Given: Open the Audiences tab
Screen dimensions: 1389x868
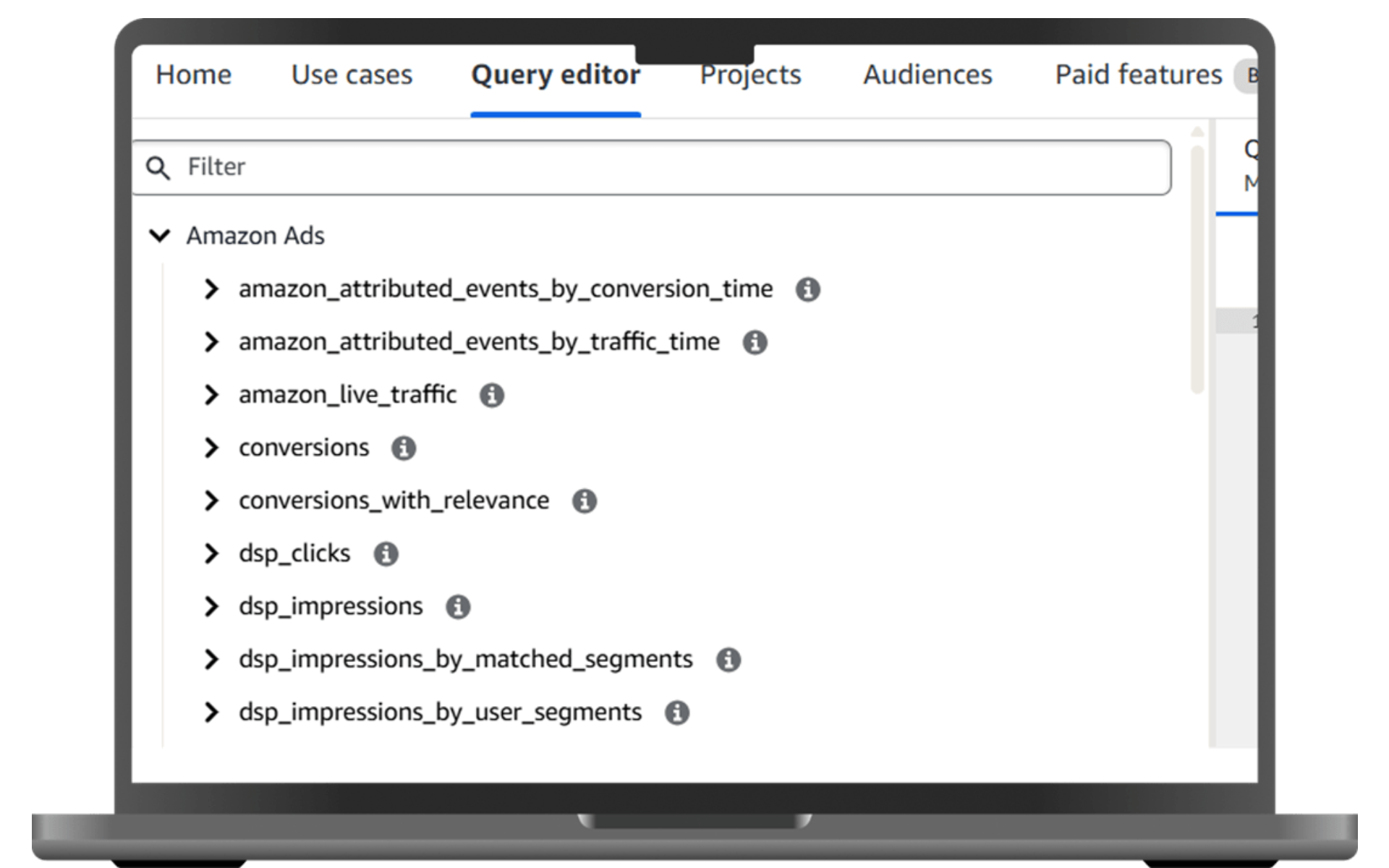Looking at the screenshot, I should [927, 75].
